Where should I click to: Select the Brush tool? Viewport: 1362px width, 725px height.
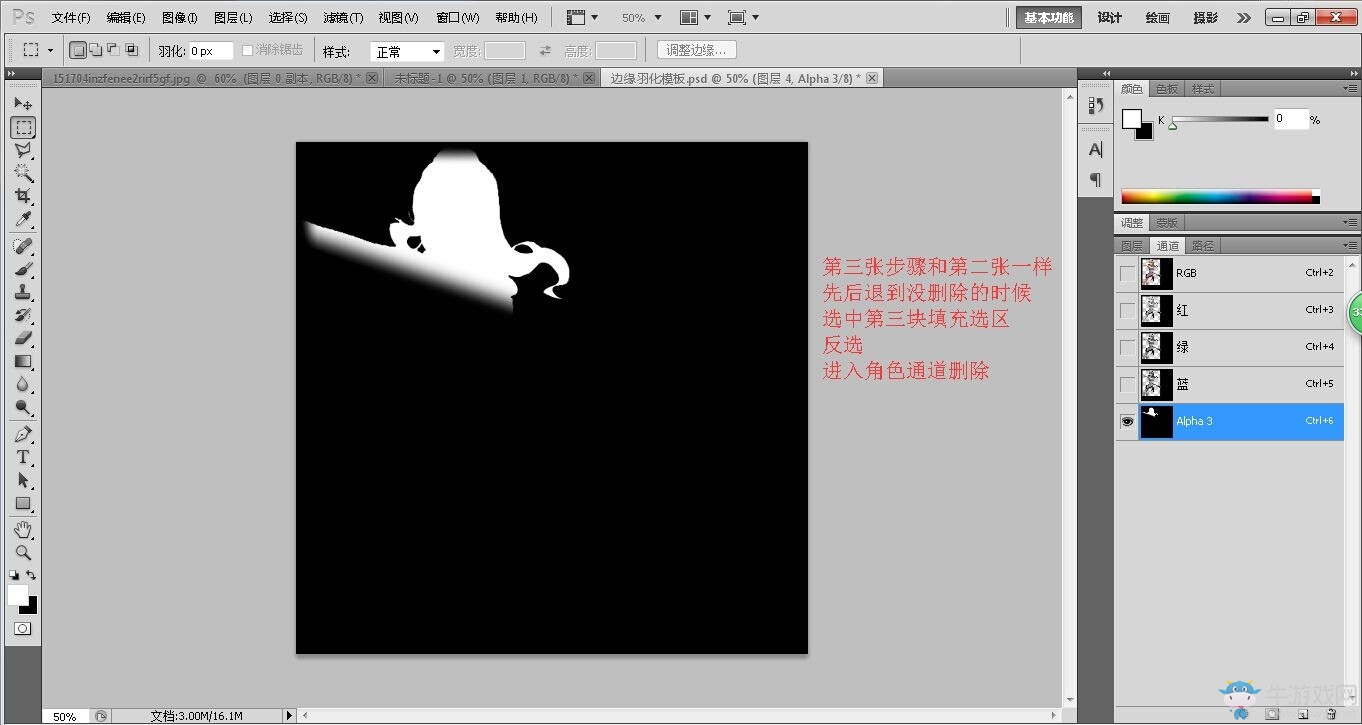pyautogui.click(x=23, y=269)
